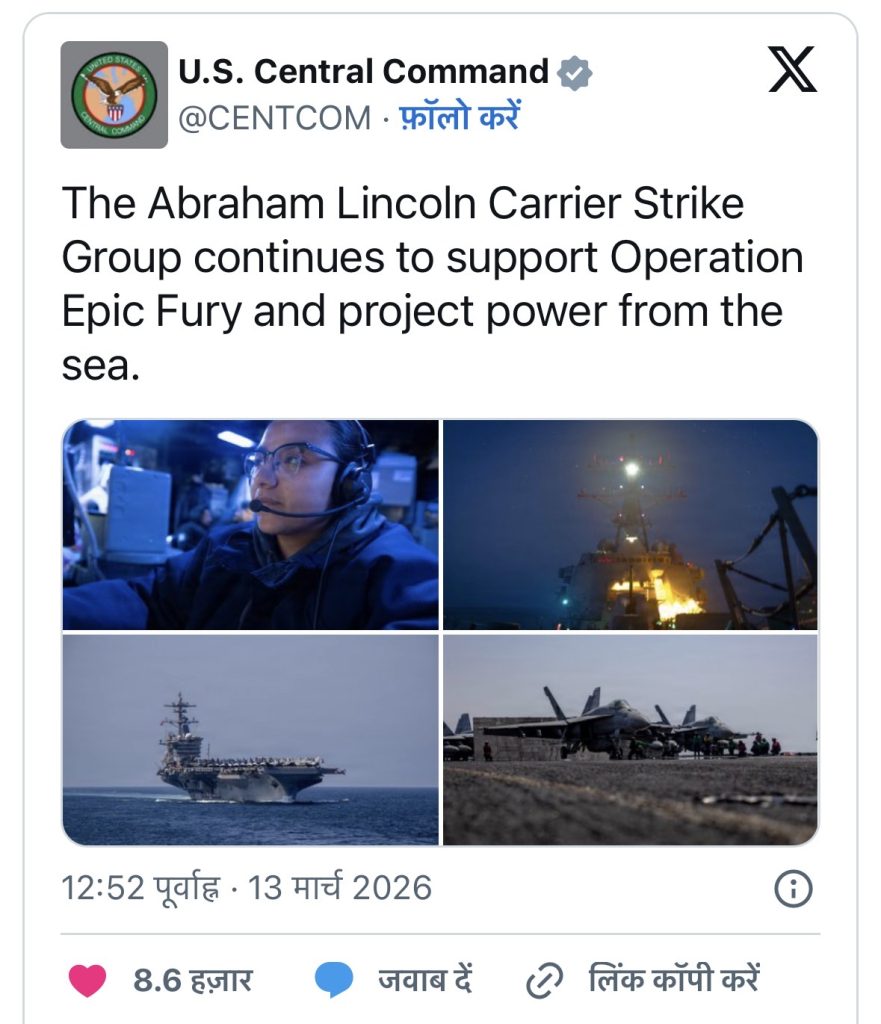881x1024 pixels.
Task: Open the 13 मार्च 2026 timestamp link
Action: pos(340,888)
